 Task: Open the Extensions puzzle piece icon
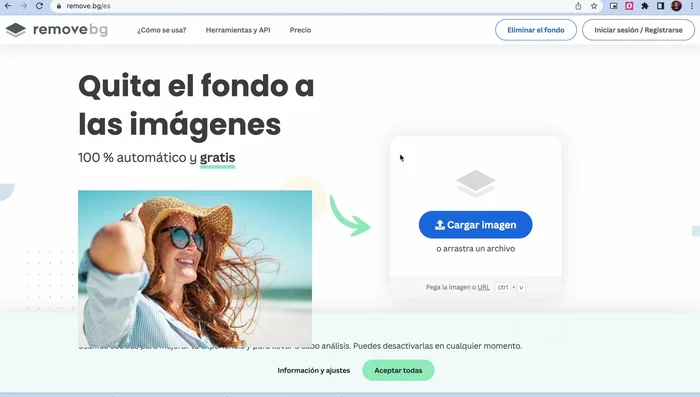click(x=645, y=6)
